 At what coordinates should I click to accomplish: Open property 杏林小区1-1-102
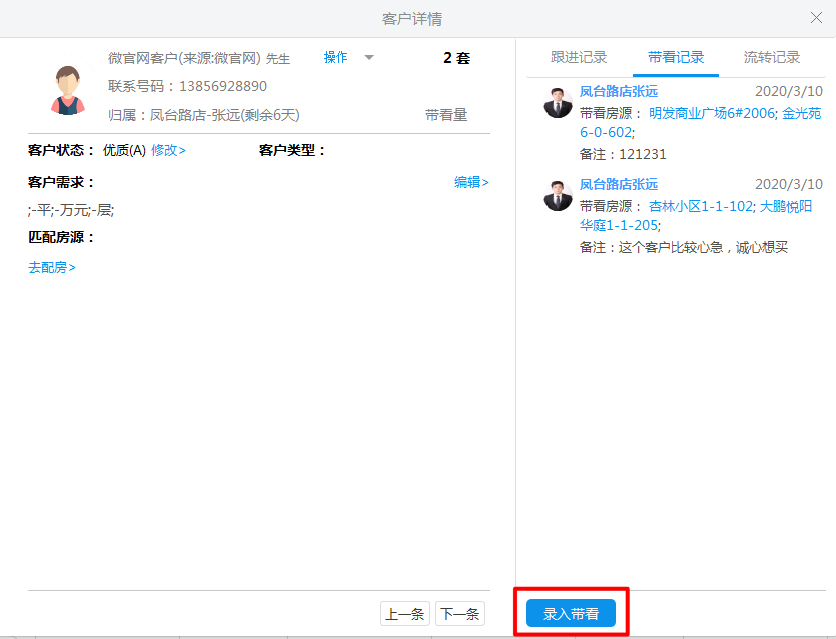click(701, 206)
